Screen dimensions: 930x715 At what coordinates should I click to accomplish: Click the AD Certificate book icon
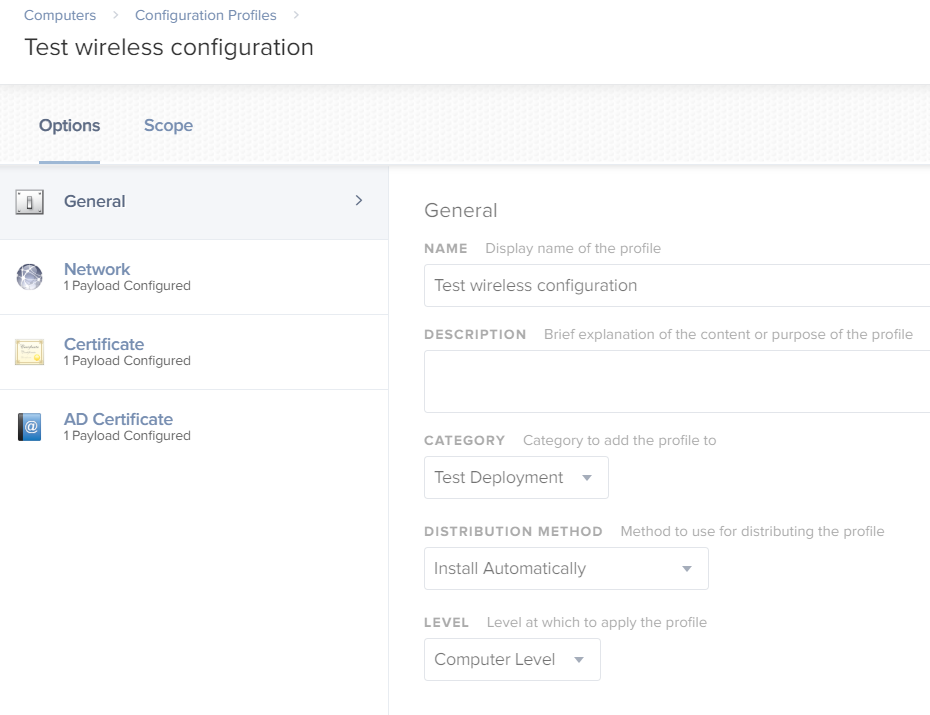pos(30,427)
